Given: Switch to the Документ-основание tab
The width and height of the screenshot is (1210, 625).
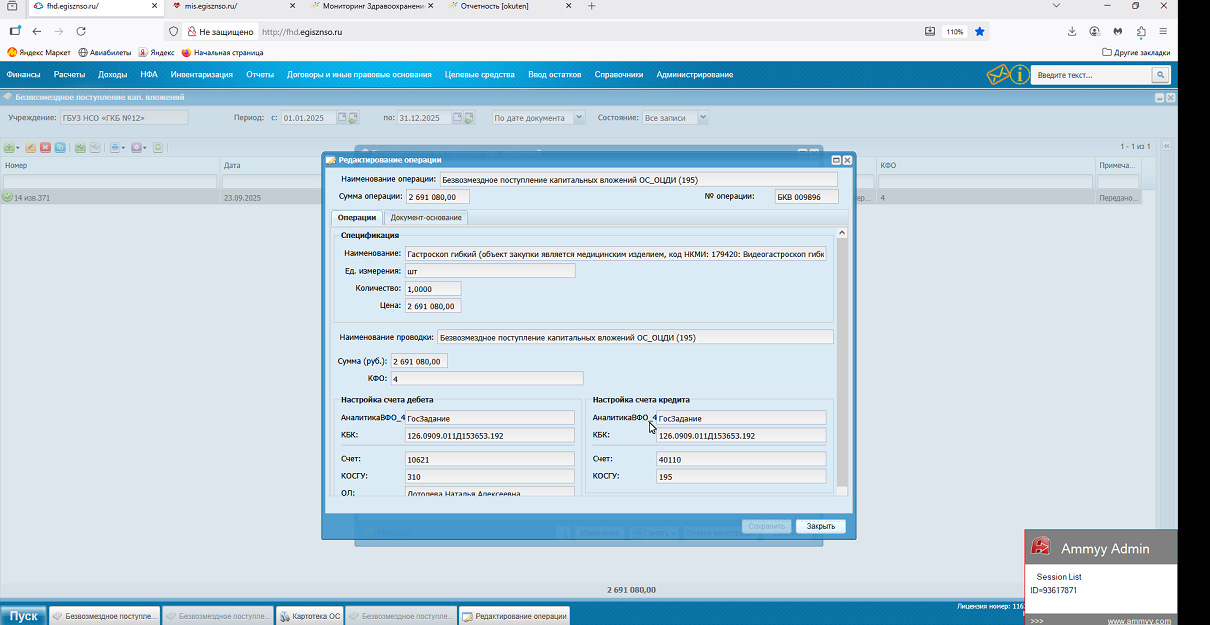Looking at the screenshot, I should (x=426, y=218).
